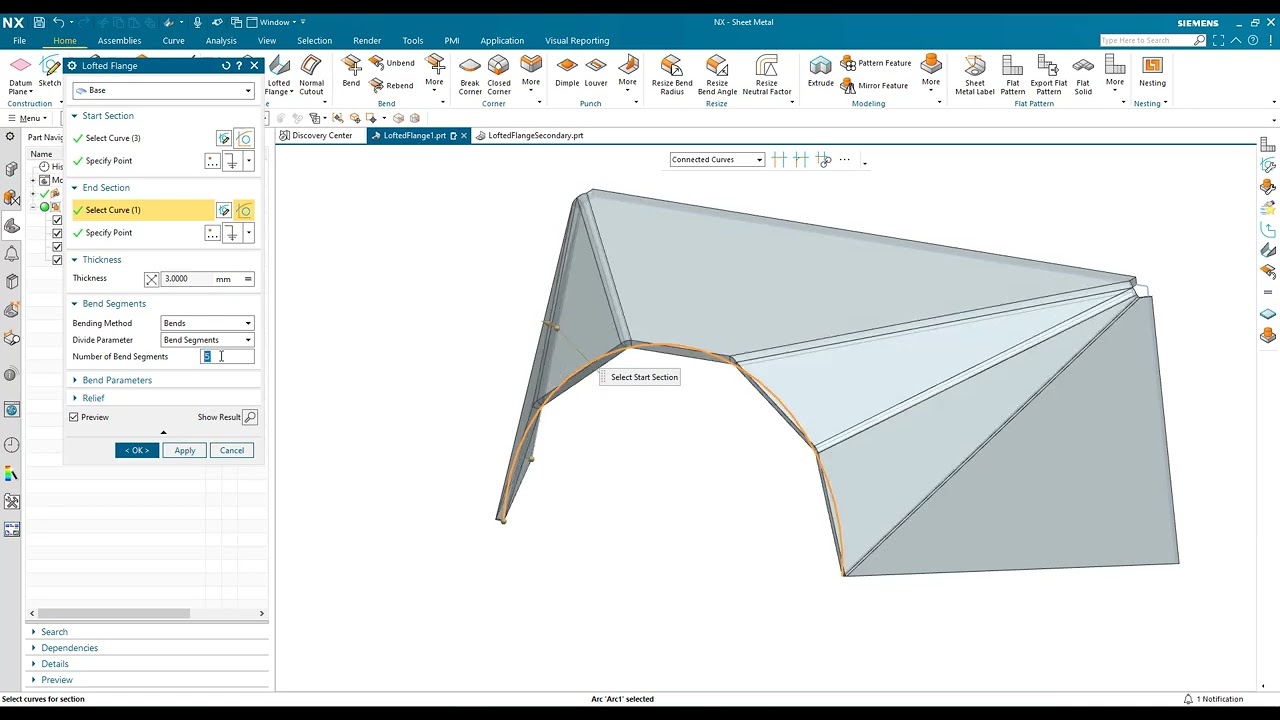The height and width of the screenshot is (720, 1280).
Task: Click the Sketch tool
Action: pos(50,71)
